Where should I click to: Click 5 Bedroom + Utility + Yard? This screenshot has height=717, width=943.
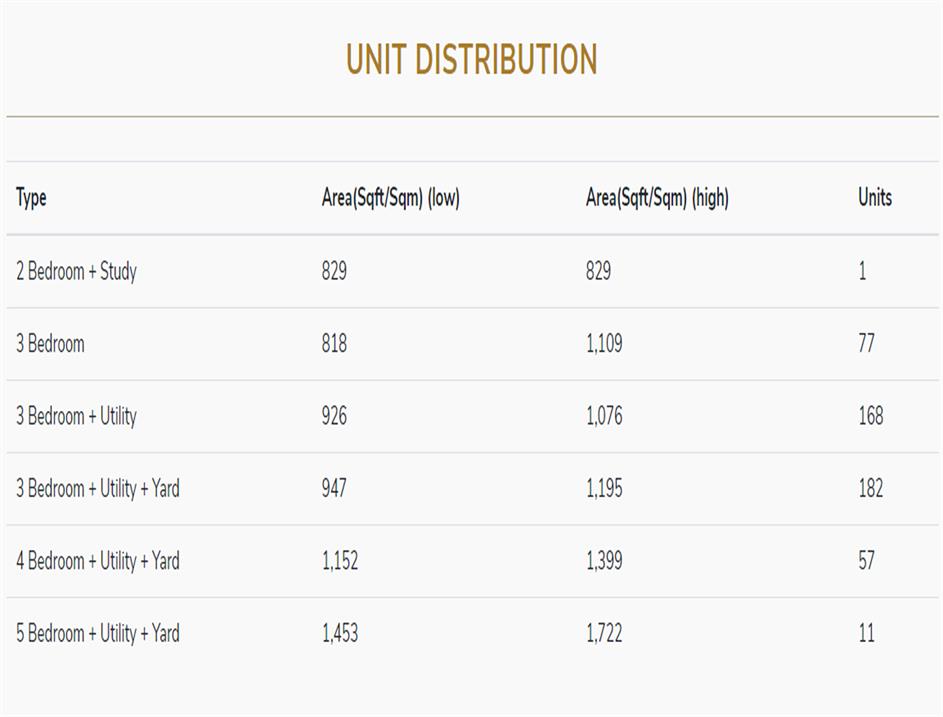click(98, 633)
